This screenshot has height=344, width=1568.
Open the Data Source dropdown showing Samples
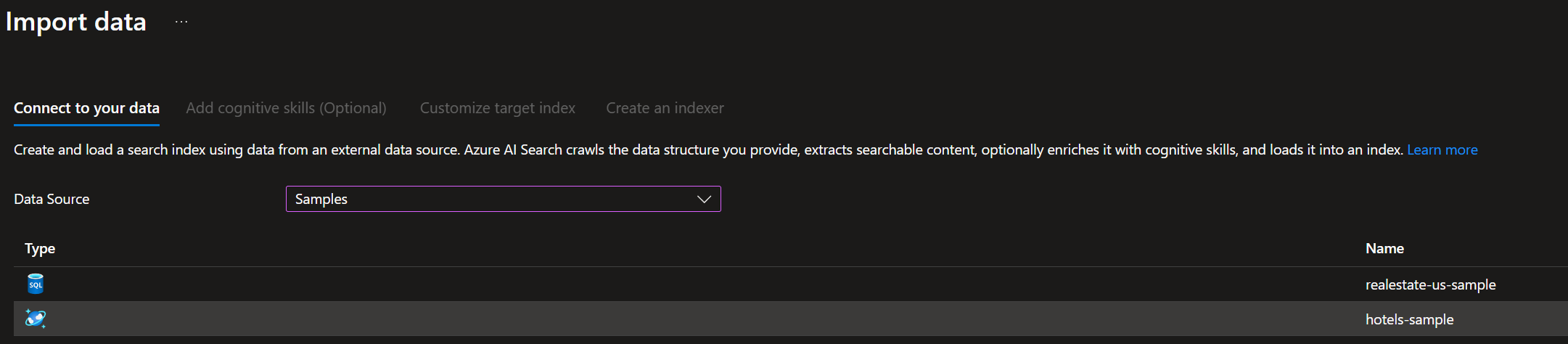pyautogui.click(x=503, y=199)
